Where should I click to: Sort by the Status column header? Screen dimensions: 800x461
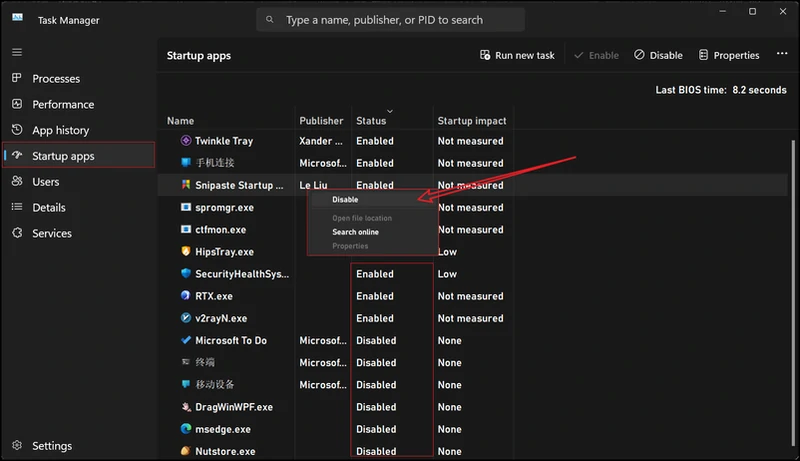tap(371, 121)
